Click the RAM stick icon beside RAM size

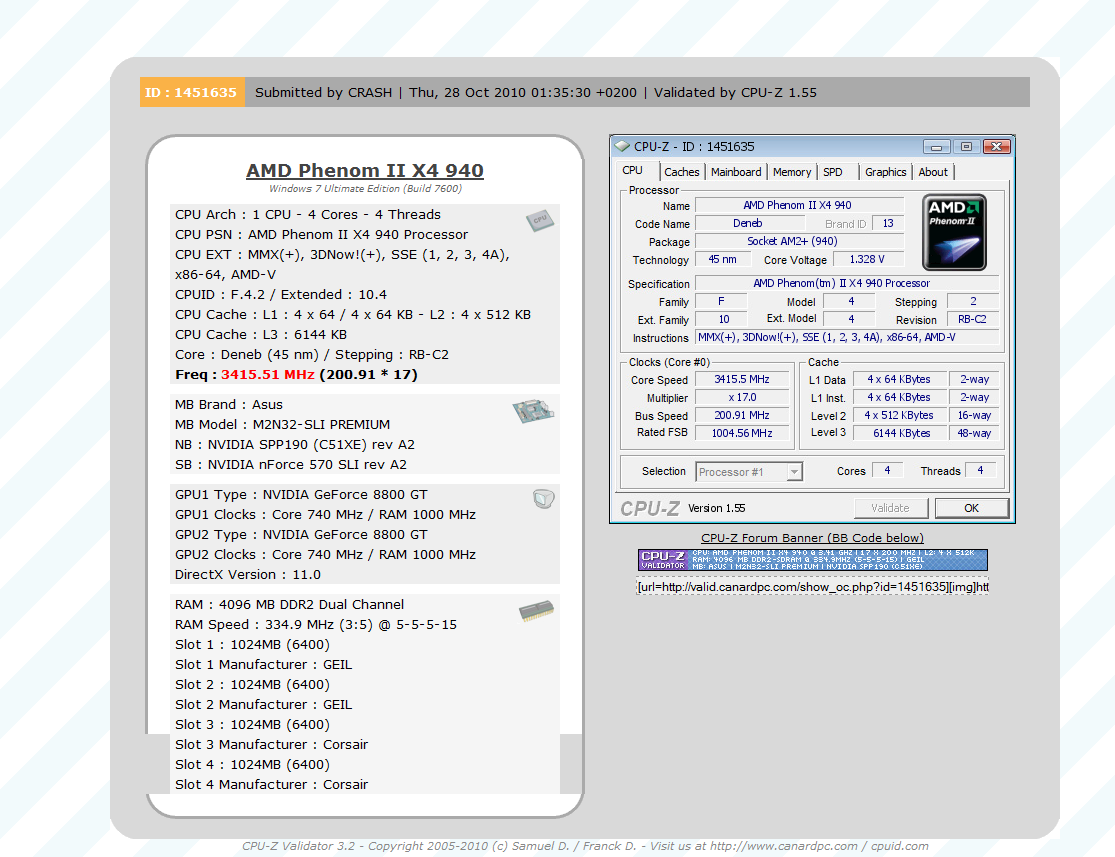[536, 611]
